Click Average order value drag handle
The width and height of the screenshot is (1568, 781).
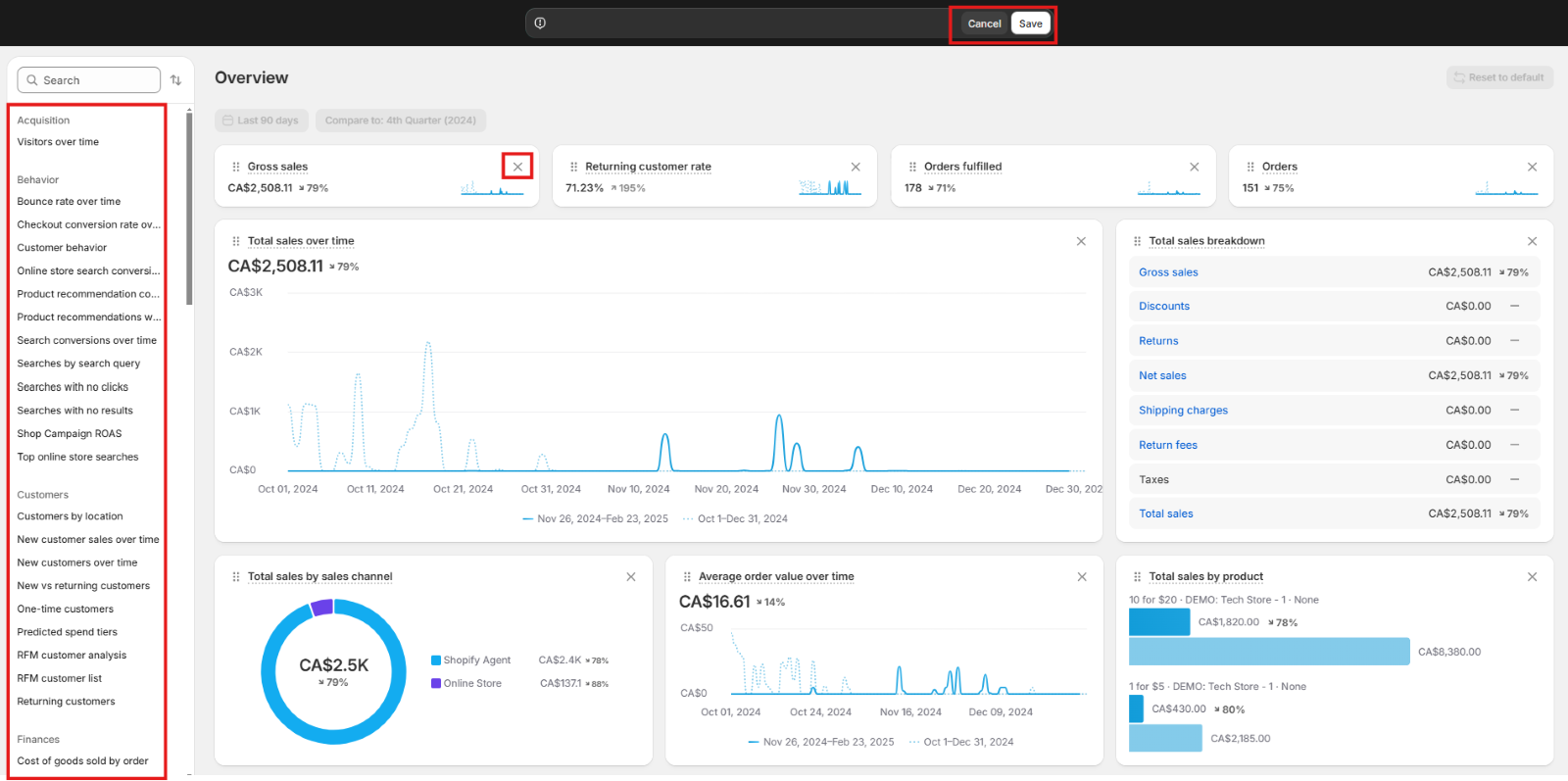coord(687,577)
